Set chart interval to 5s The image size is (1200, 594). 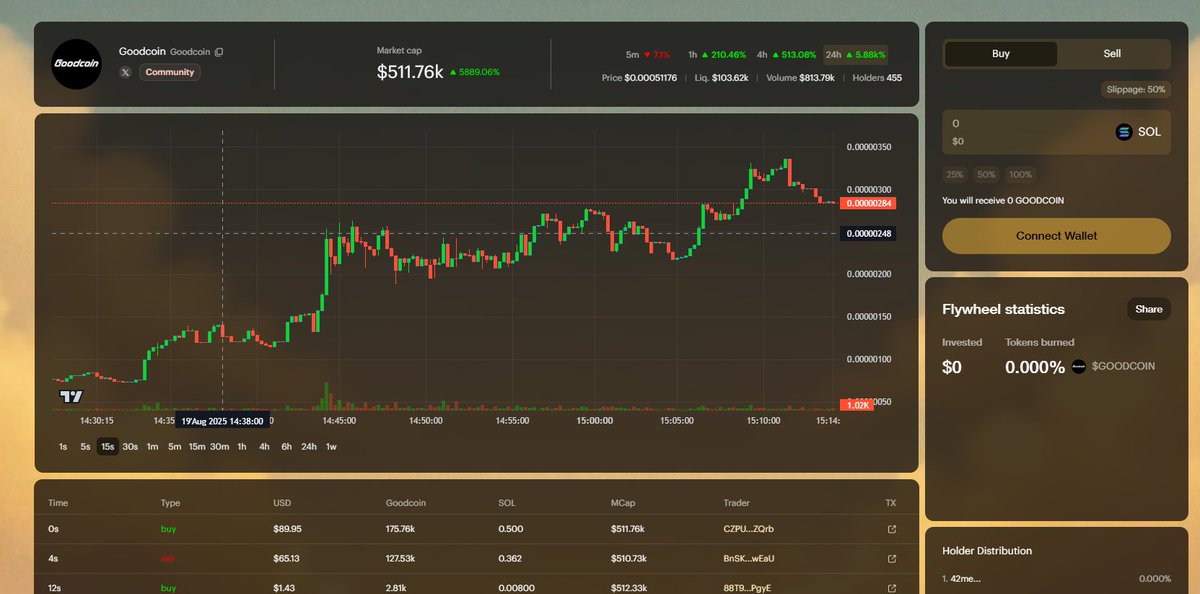point(85,447)
